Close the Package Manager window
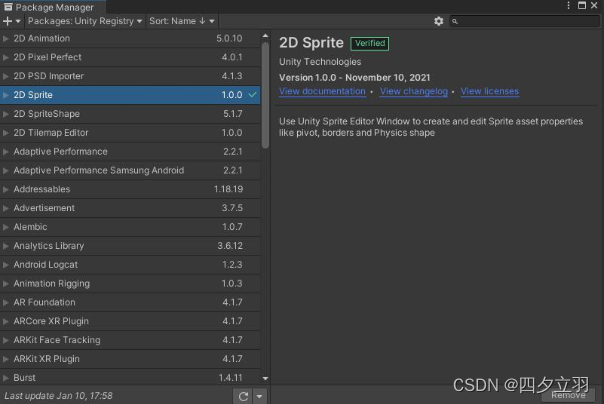This screenshot has width=604, height=404. pyautogui.click(x=594, y=5)
